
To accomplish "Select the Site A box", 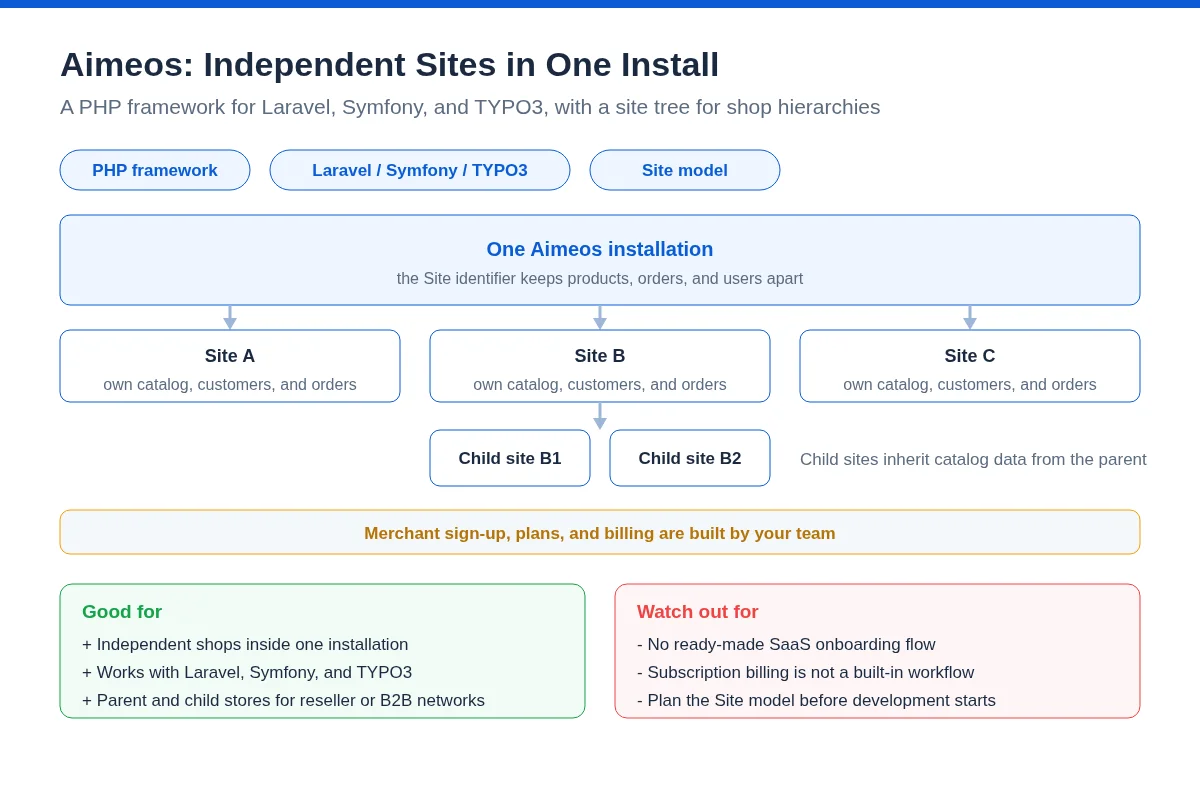I will tap(230, 366).
